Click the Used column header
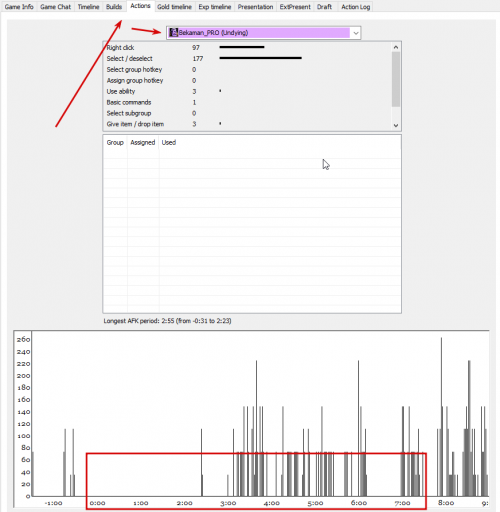Image resolution: width=500 pixels, height=512 pixels. pyautogui.click(x=169, y=143)
